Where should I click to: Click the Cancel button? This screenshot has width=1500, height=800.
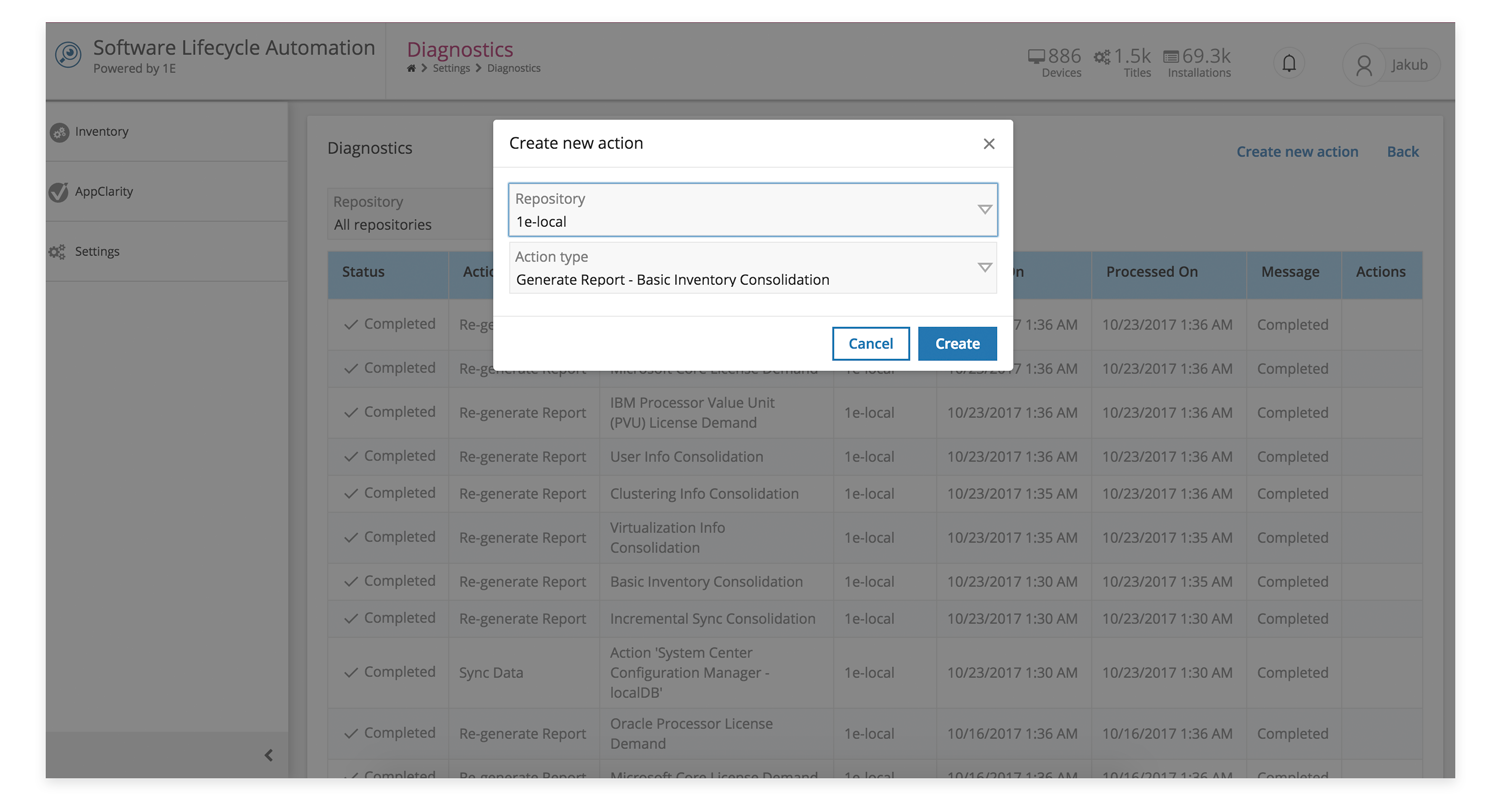[x=871, y=344]
